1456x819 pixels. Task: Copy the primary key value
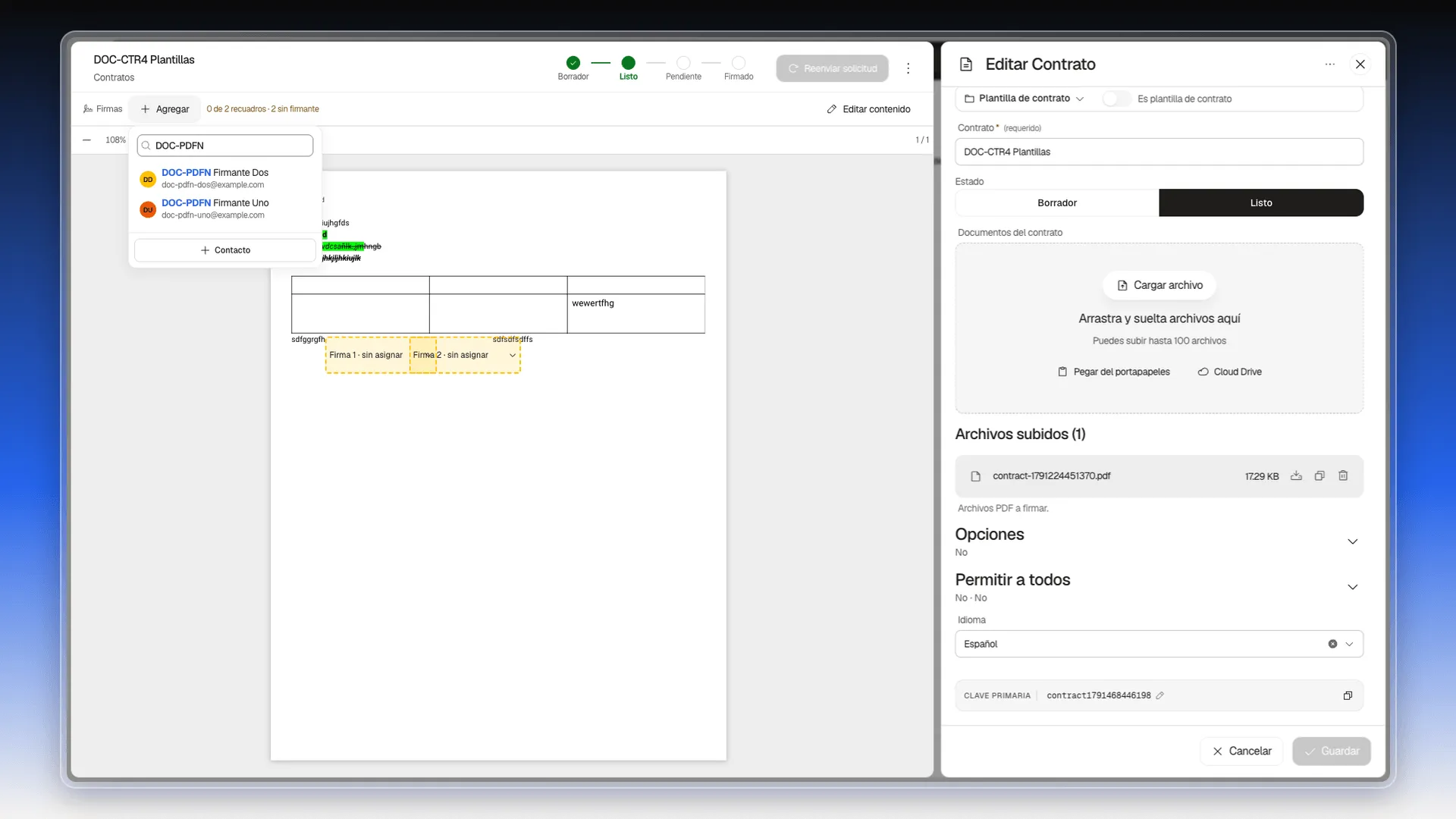(x=1348, y=696)
